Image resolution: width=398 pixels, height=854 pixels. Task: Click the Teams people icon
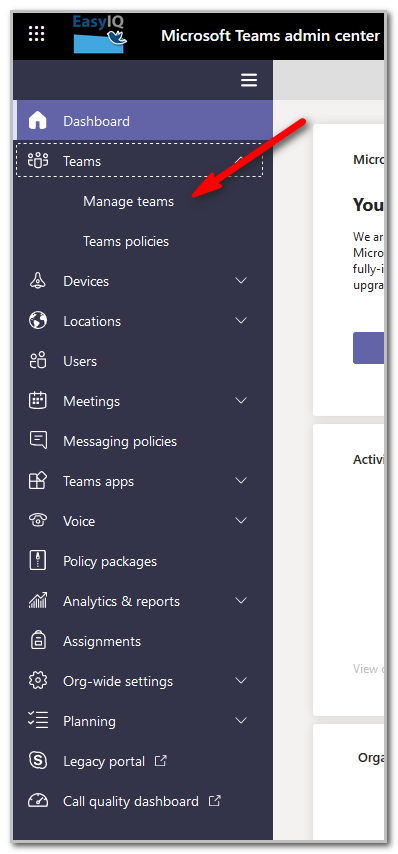click(38, 161)
